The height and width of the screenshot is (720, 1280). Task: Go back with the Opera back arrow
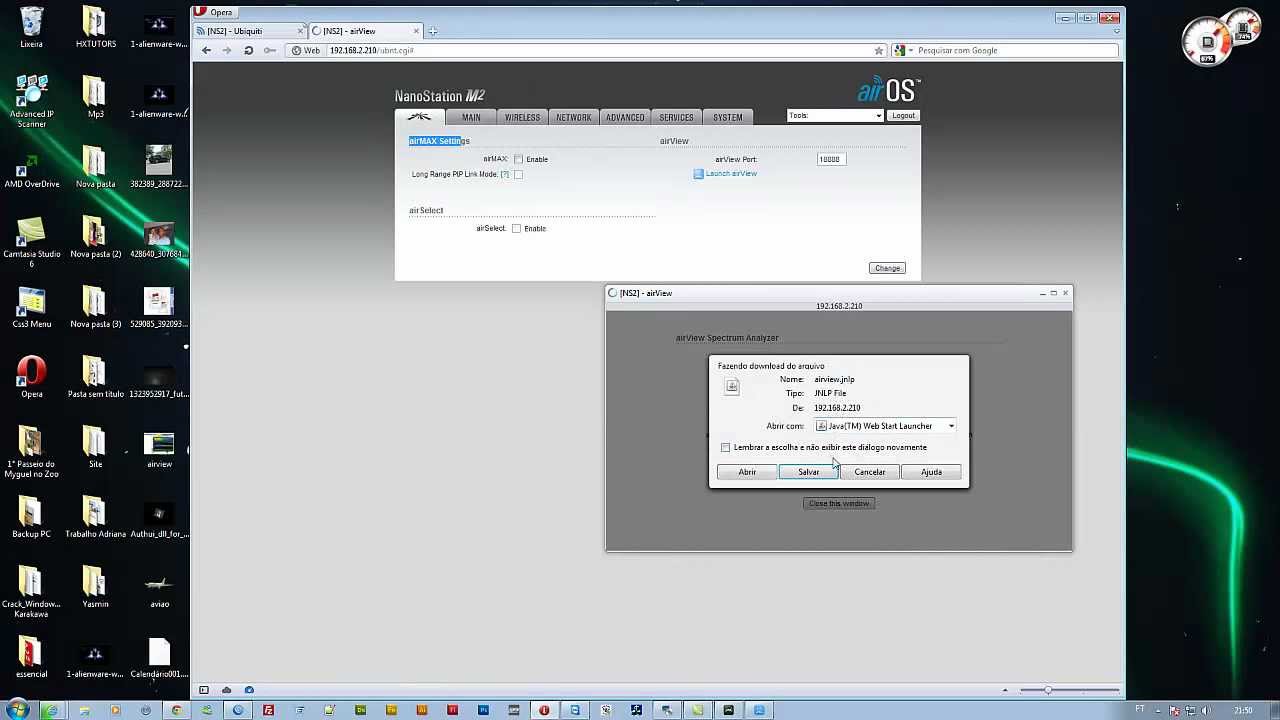click(x=207, y=50)
